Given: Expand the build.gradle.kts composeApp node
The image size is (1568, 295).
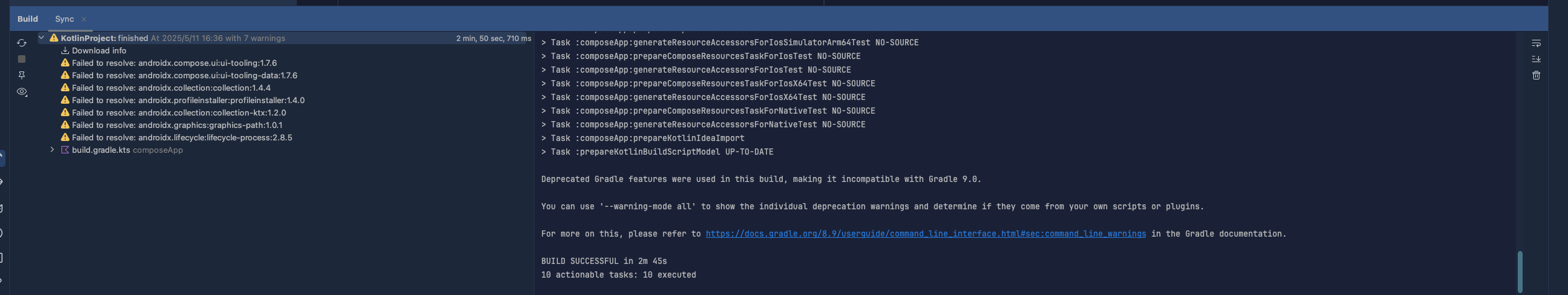Looking at the screenshot, I should pyautogui.click(x=52, y=150).
